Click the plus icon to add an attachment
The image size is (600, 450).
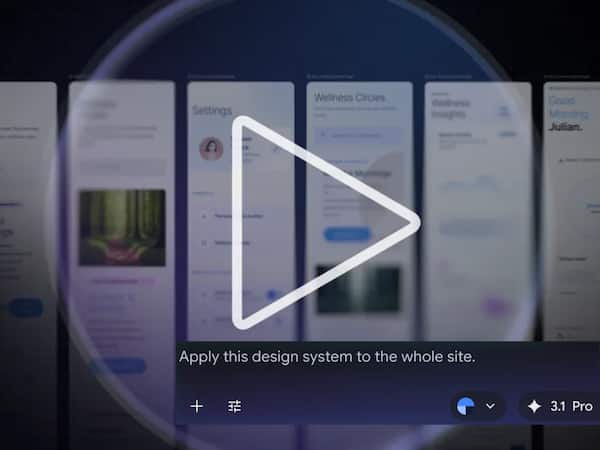(x=197, y=406)
